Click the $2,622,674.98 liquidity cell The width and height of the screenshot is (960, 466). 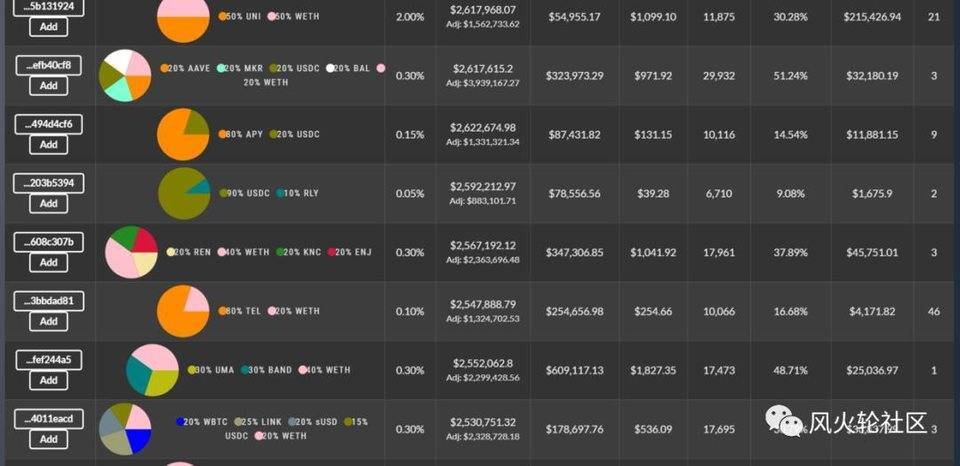tap(483, 128)
